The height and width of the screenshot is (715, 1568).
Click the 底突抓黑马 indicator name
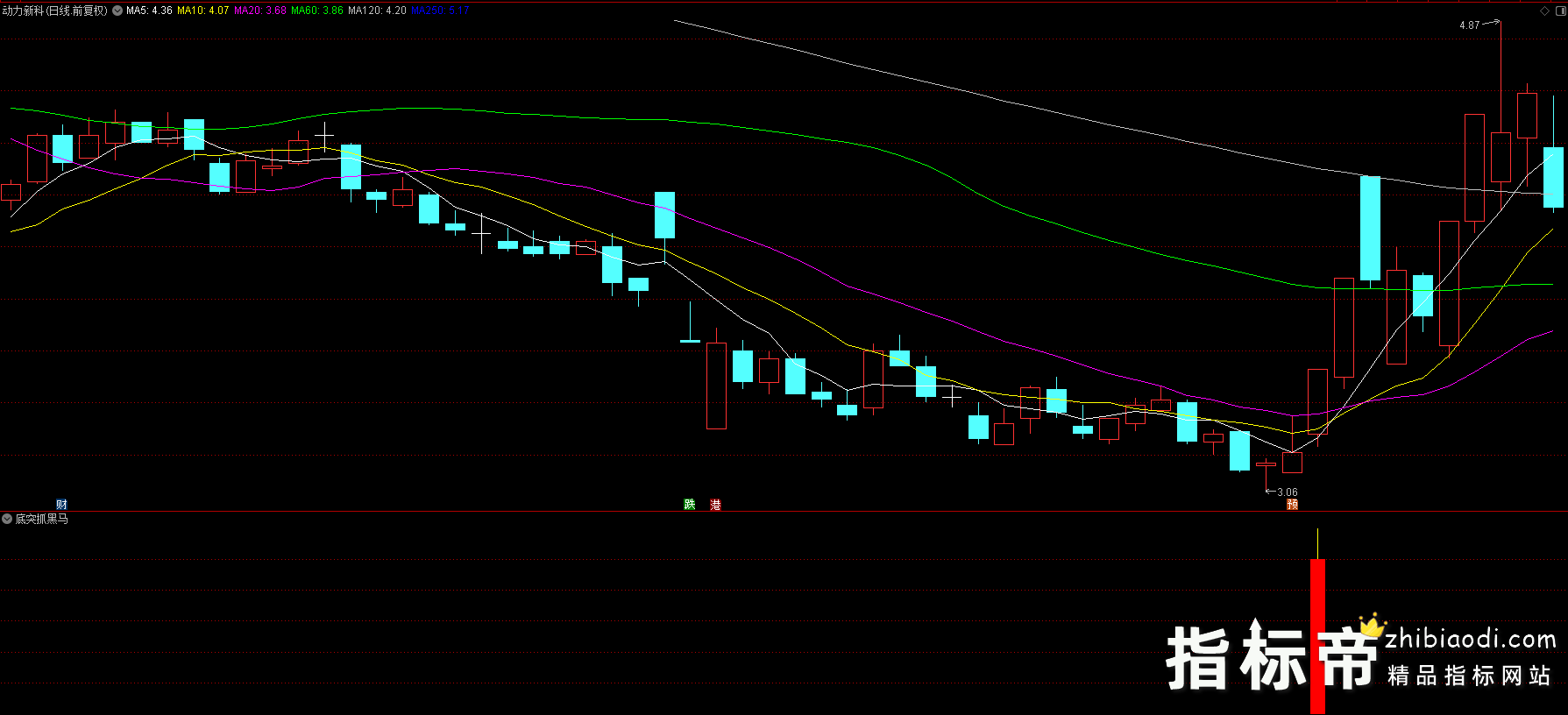pos(41,519)
